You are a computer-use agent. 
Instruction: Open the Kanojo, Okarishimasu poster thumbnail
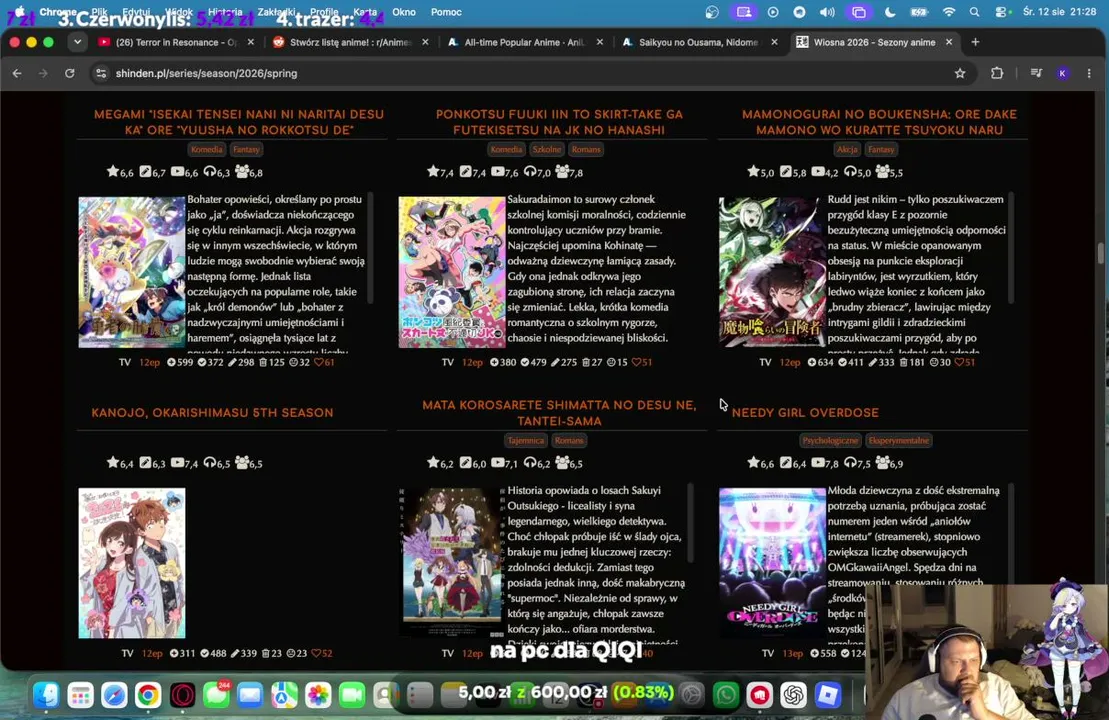(x=132, y=563)
